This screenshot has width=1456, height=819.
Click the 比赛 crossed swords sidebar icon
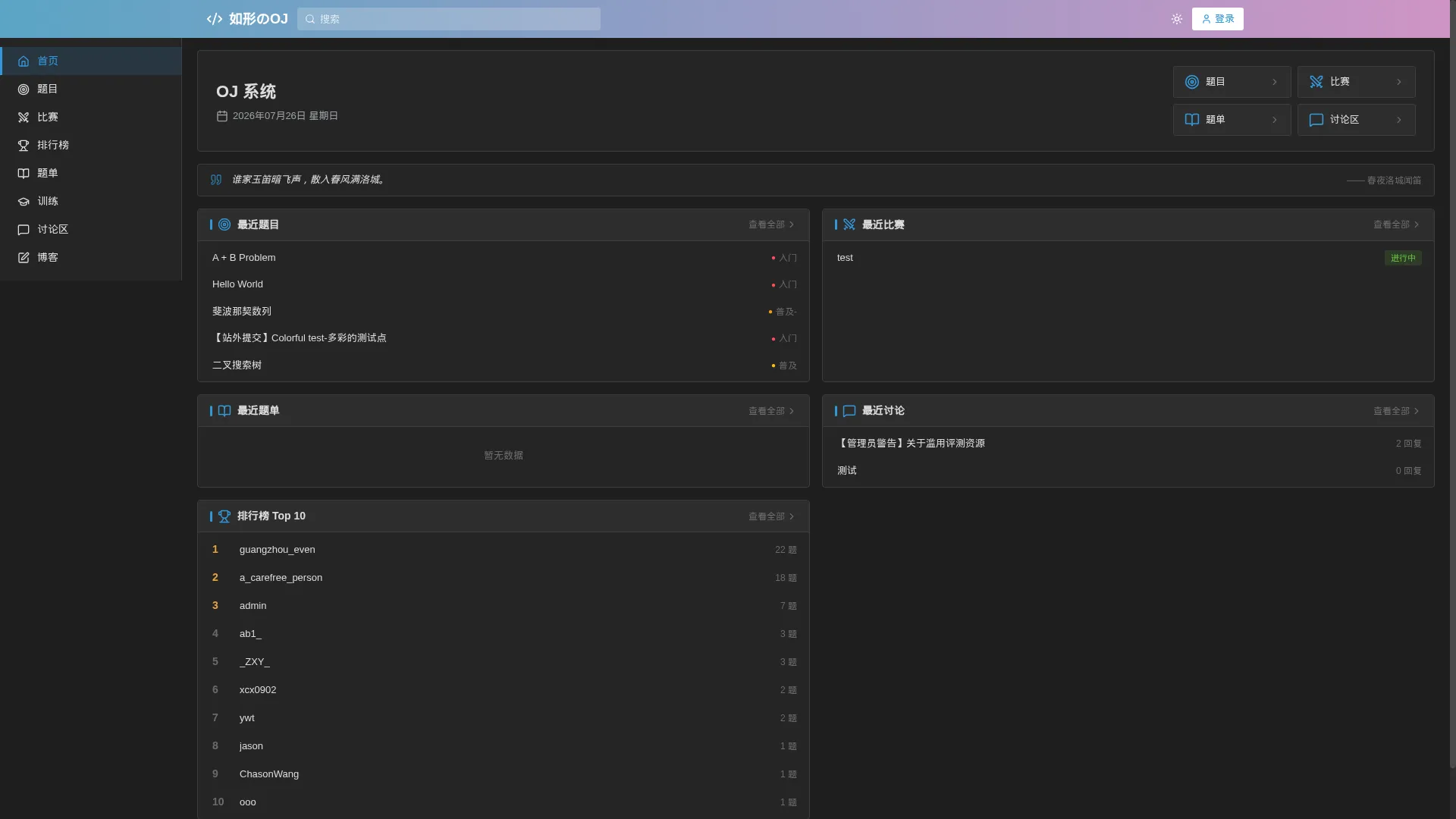[x=24, y=118]
